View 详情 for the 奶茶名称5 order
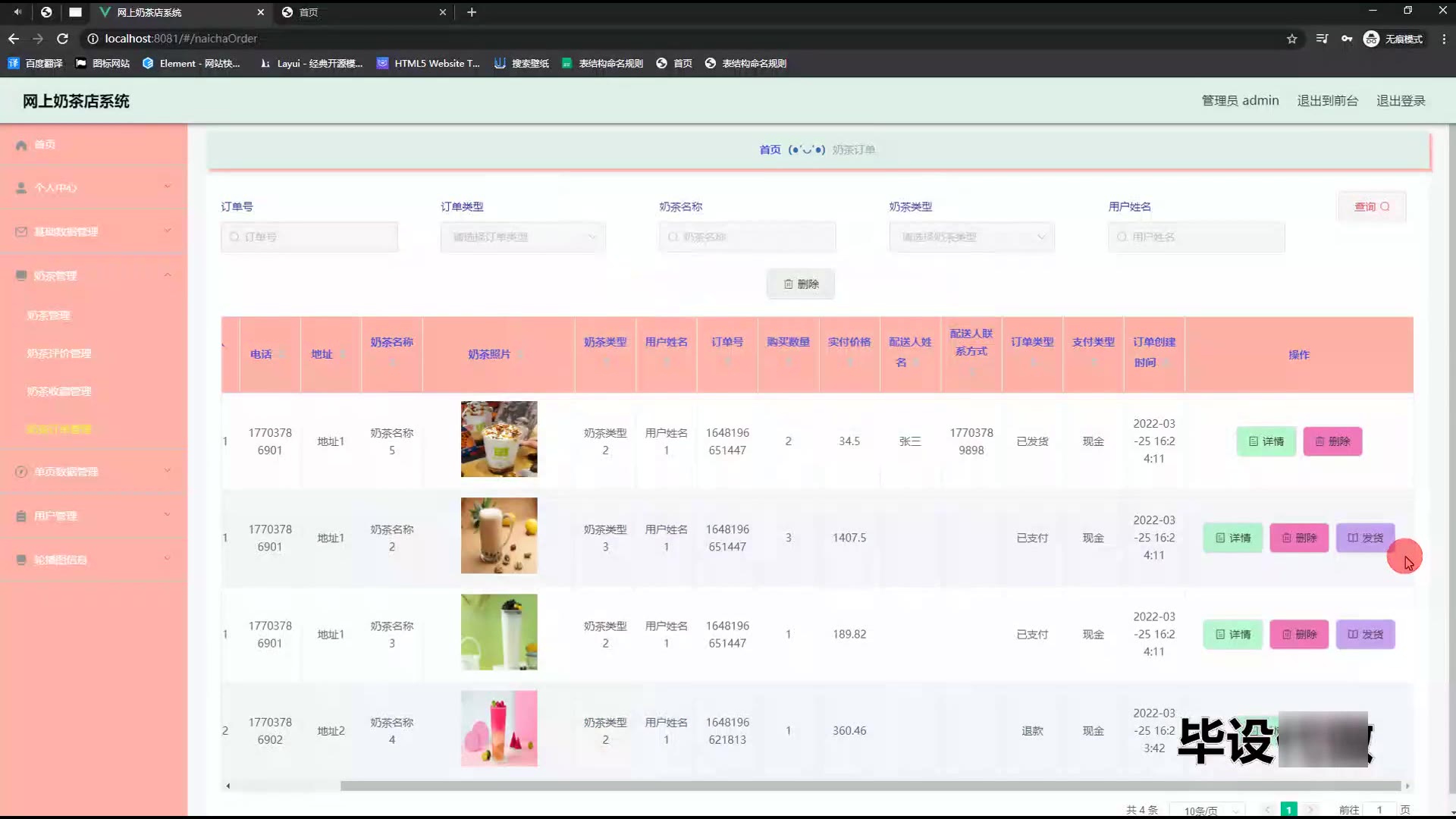Screen dimensions: 1456x819 click(1266, 441)
